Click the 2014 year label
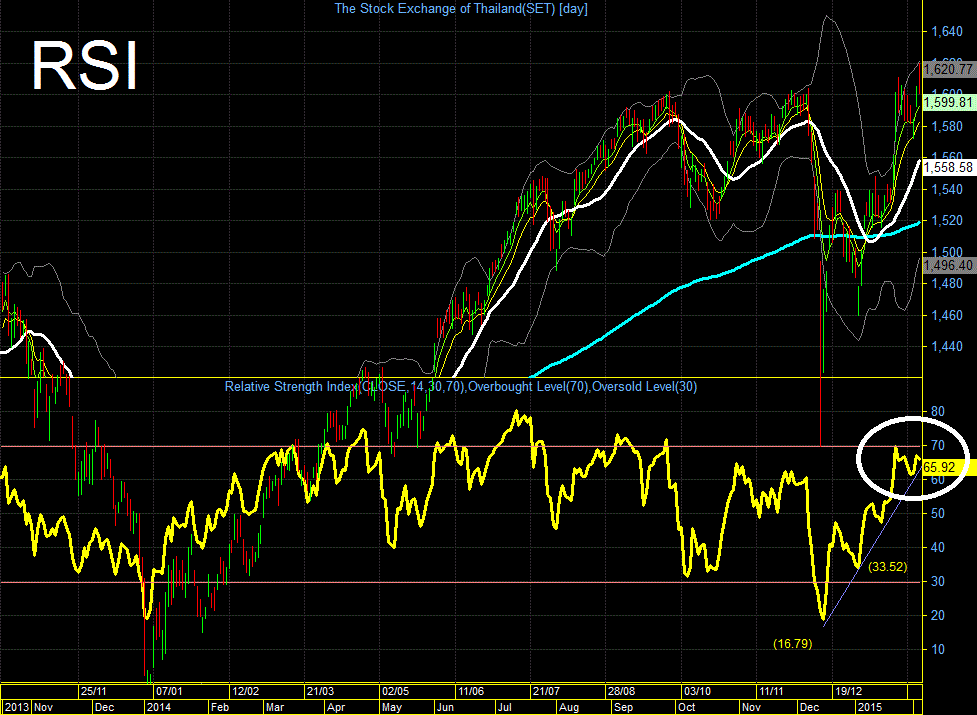This screenshot has width=977, height=715. coord(158,708)
